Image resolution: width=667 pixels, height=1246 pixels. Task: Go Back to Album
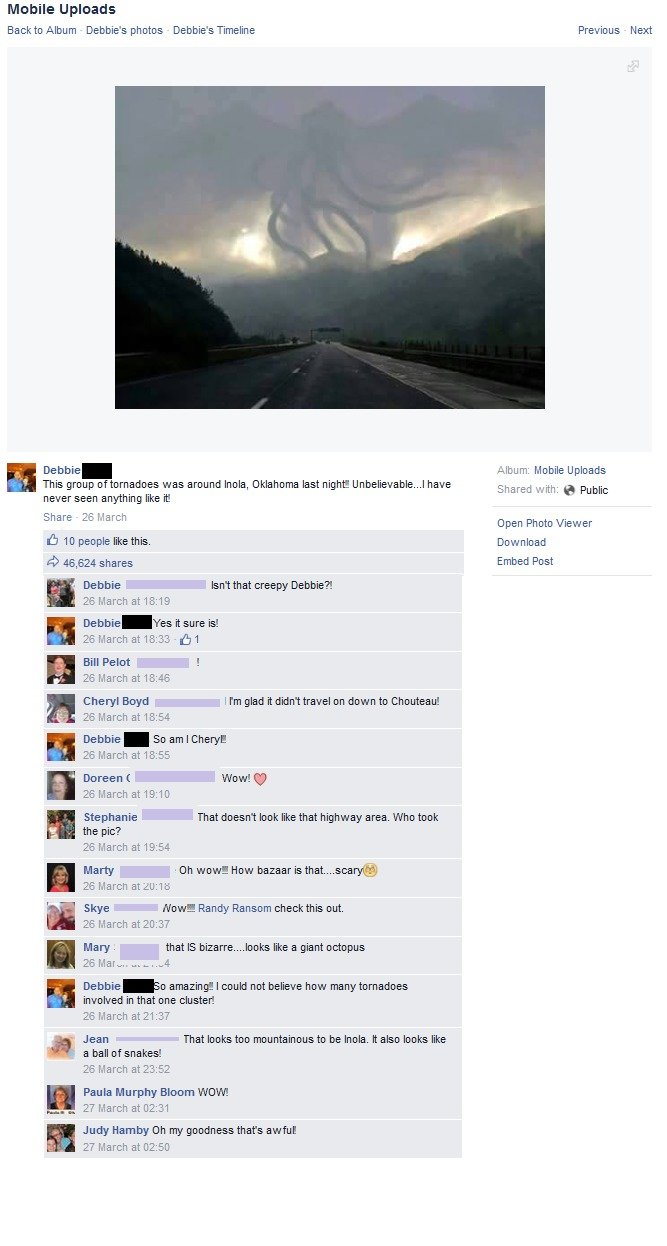[x=42, y=30]
